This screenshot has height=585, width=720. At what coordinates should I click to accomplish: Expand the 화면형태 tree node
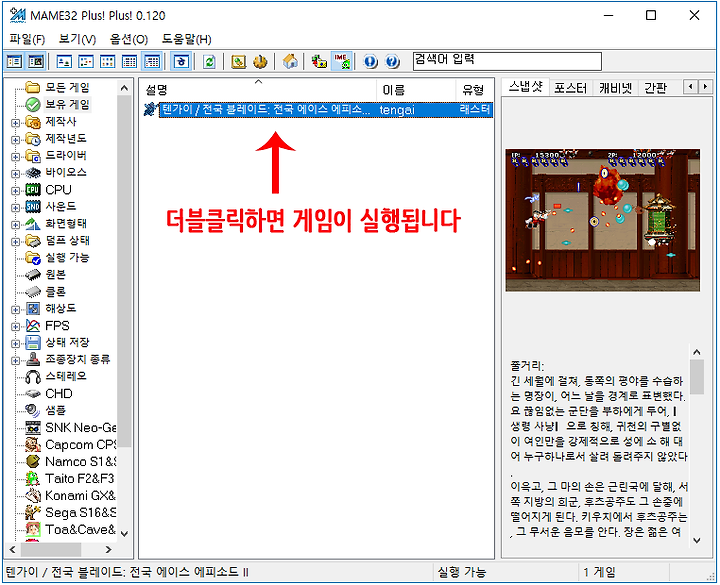[x=15, y=225]
